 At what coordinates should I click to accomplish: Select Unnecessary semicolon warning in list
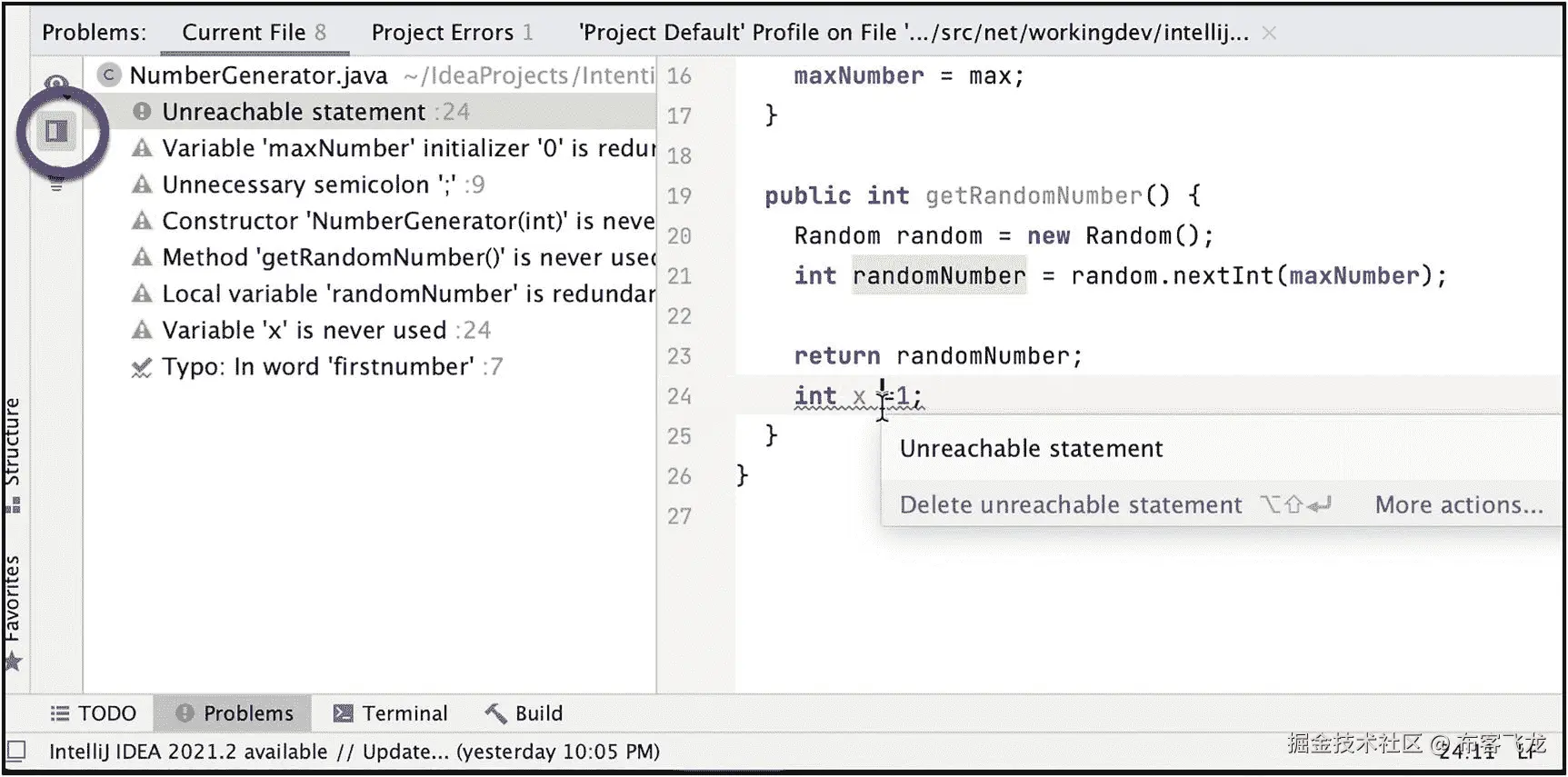click(309, 184)
